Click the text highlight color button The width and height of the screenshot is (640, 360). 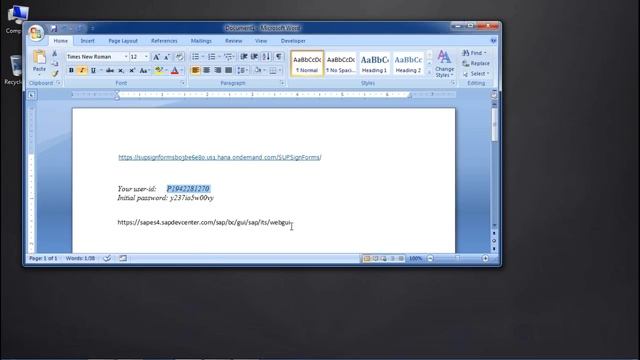coord(159,71)
